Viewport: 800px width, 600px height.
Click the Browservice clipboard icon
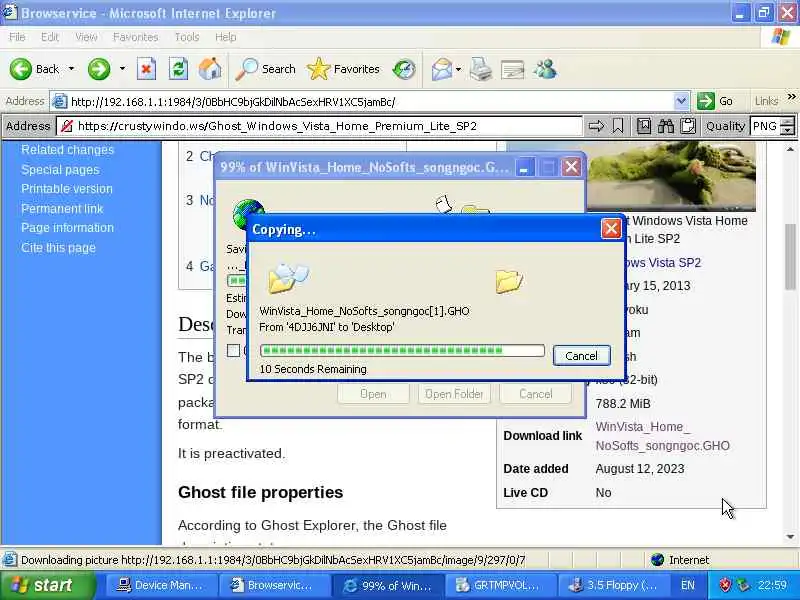(x=688, y=126)
